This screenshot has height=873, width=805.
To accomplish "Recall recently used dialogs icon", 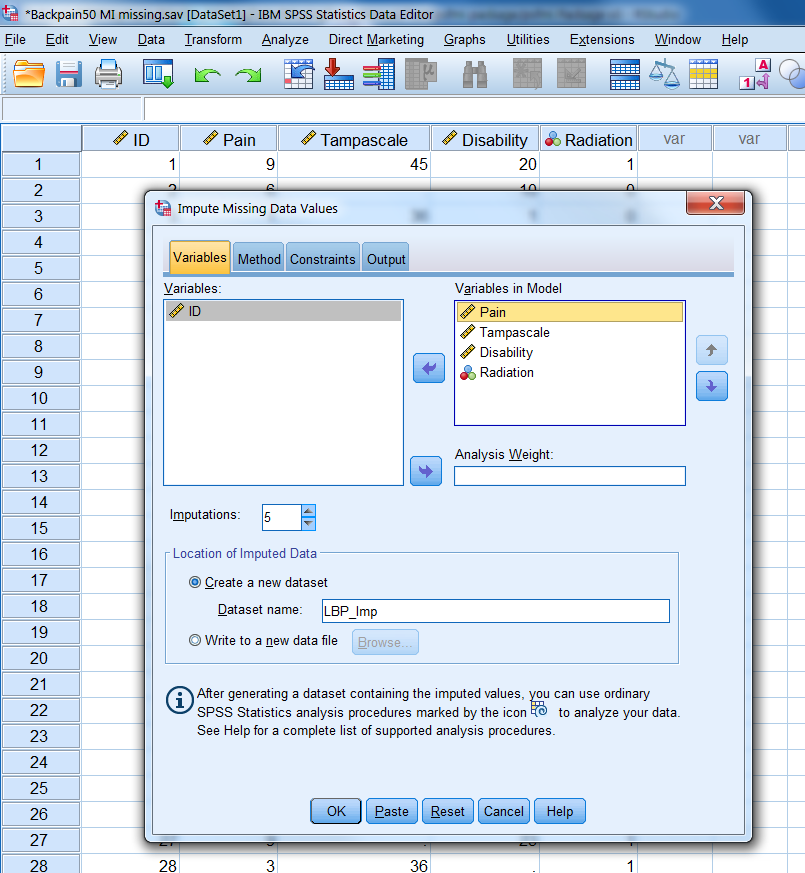I will [x=158, y=74].
